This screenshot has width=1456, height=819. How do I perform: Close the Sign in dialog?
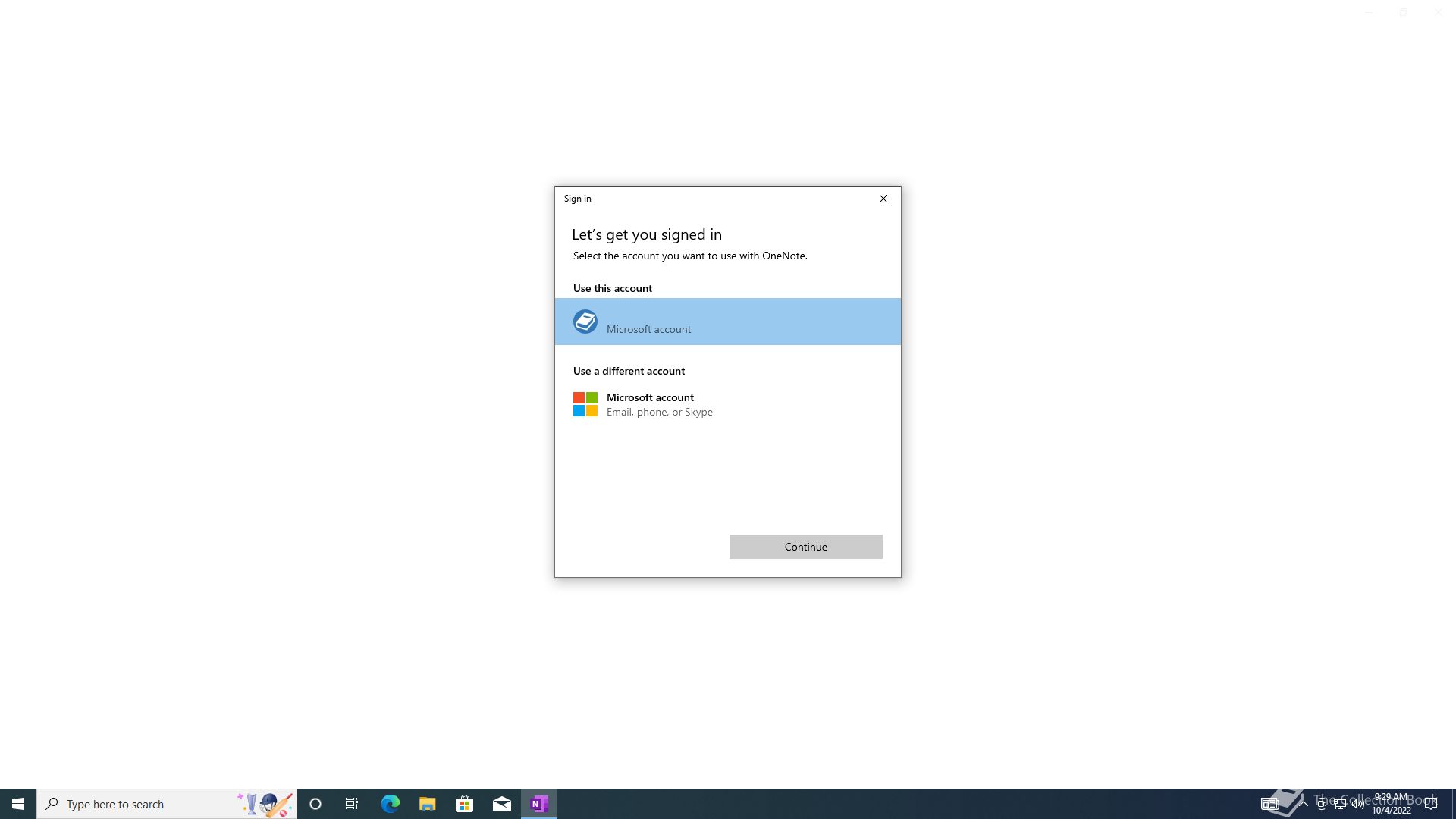tap(883, 199)
